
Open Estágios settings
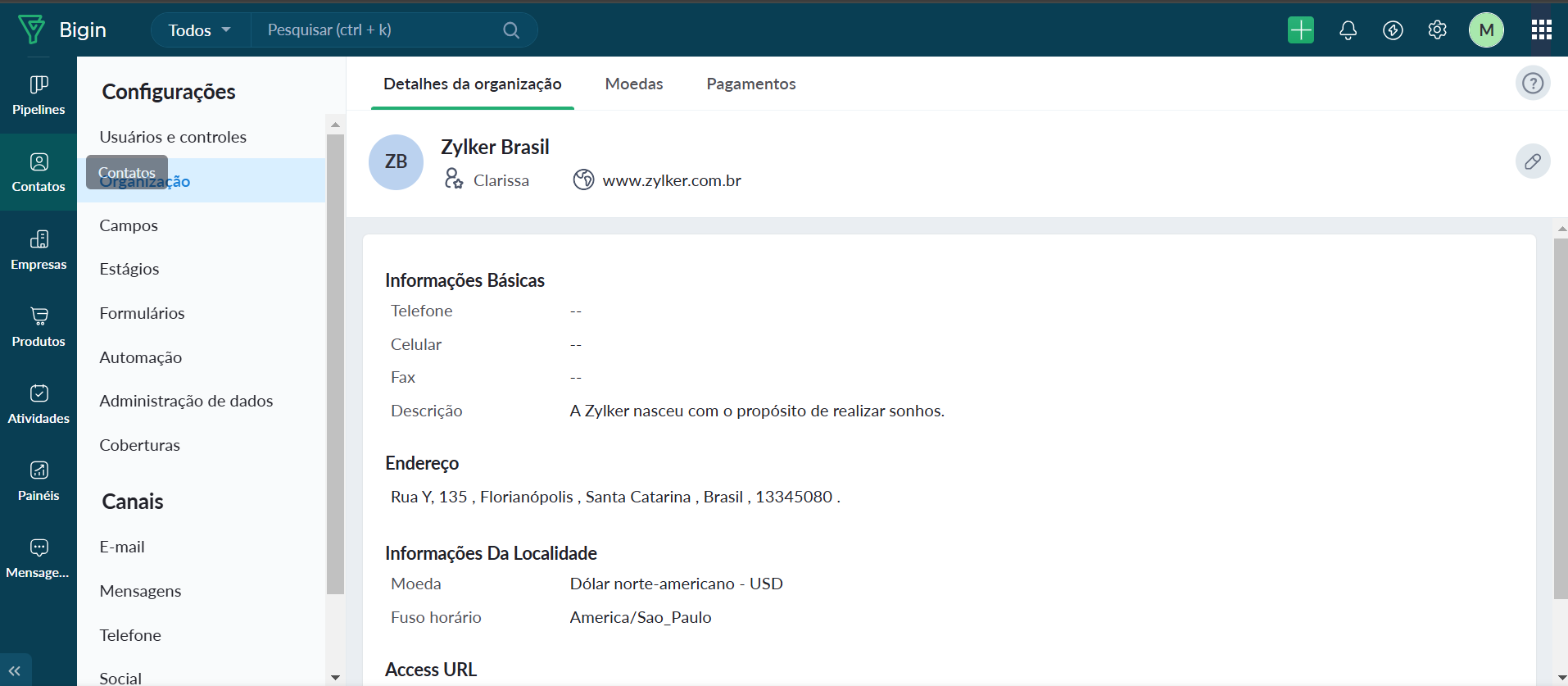[x=202, y=269]
